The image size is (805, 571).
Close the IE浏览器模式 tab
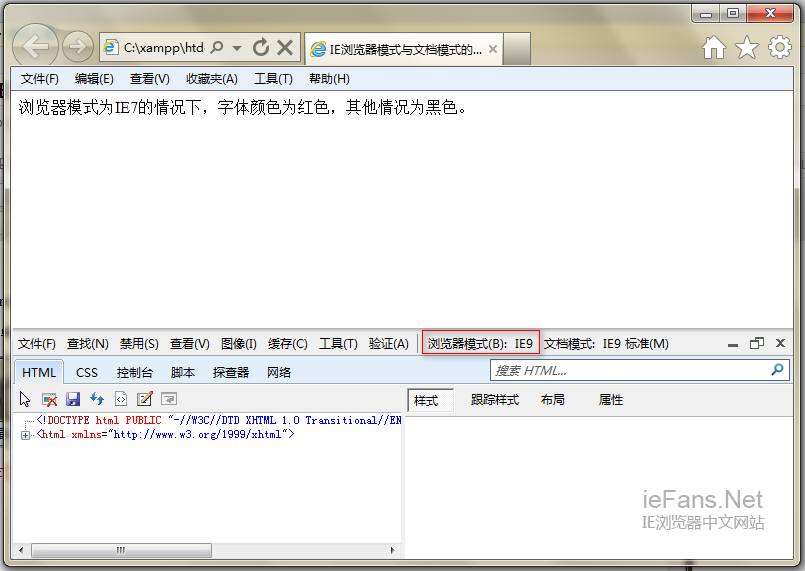493,49
